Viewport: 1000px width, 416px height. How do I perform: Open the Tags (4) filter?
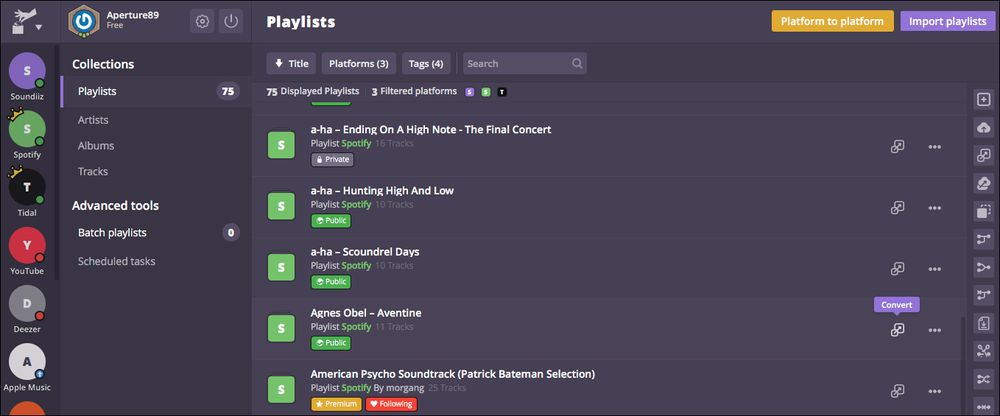pyautogui.click(x=426, y=63)
